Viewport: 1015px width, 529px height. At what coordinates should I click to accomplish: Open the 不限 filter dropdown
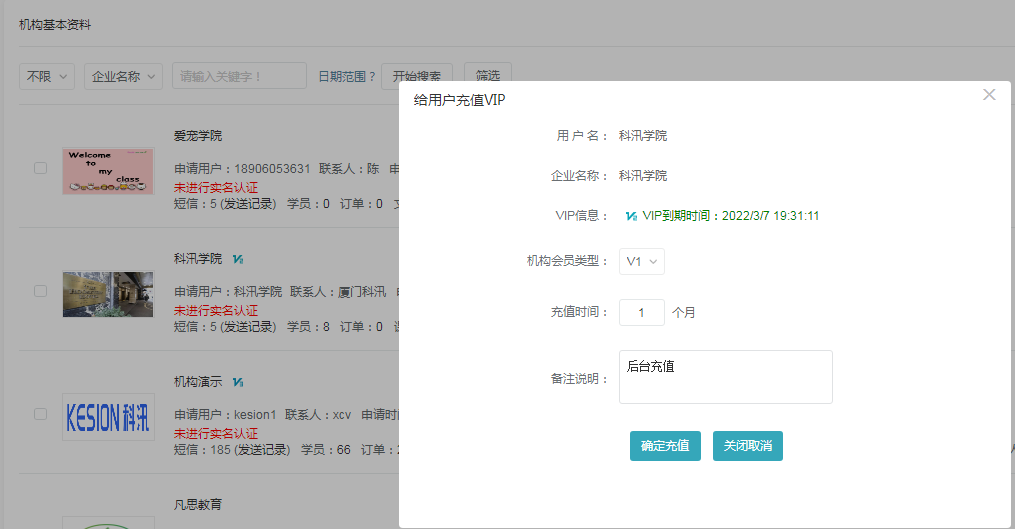pyautogui.click(x=47, y=76)
